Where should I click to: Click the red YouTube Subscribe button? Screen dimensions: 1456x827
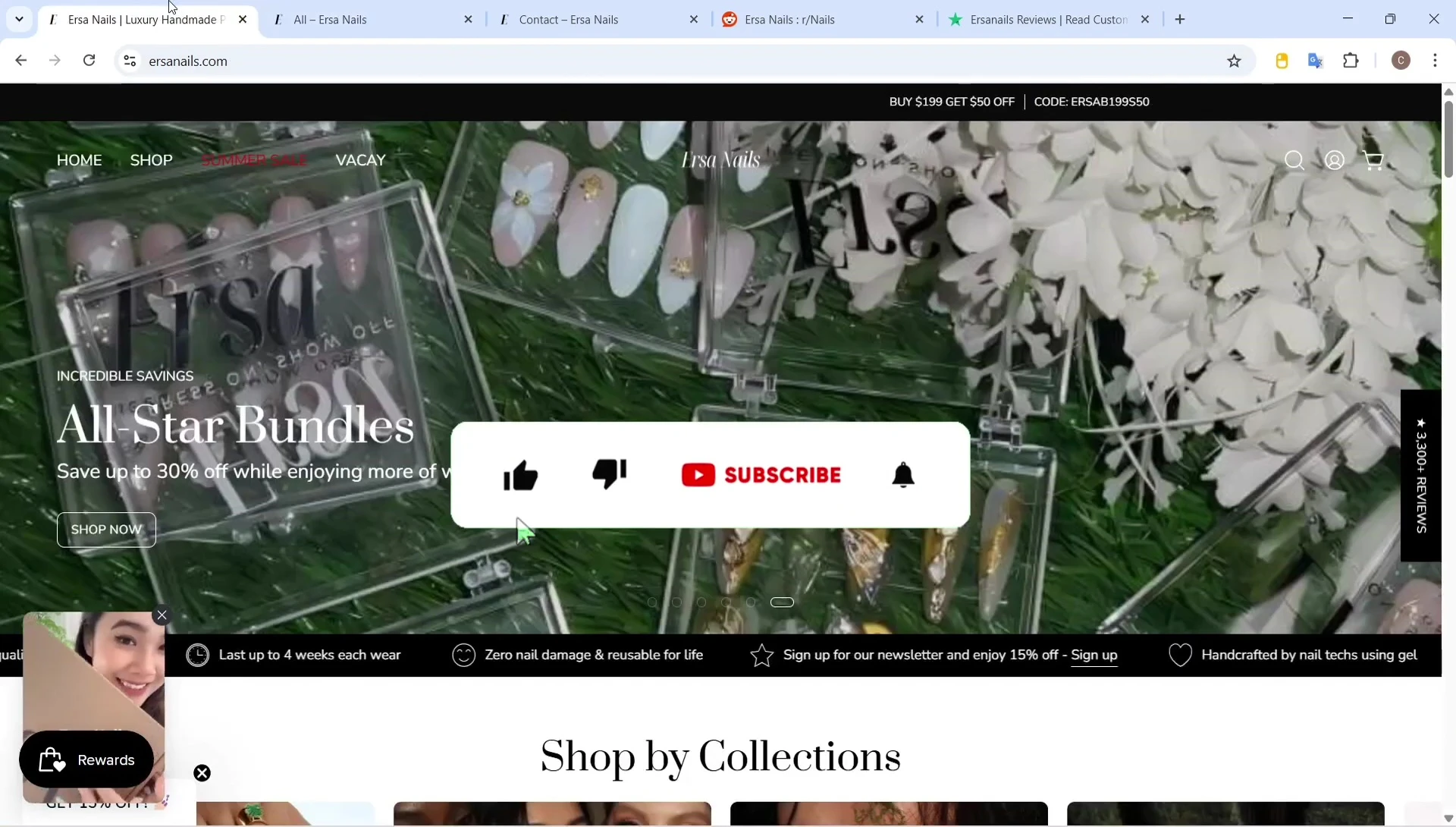(761, 475)
